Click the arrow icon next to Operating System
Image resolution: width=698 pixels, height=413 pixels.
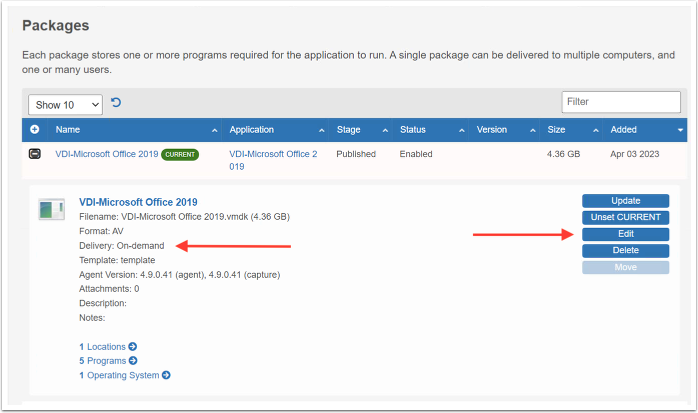166,375
